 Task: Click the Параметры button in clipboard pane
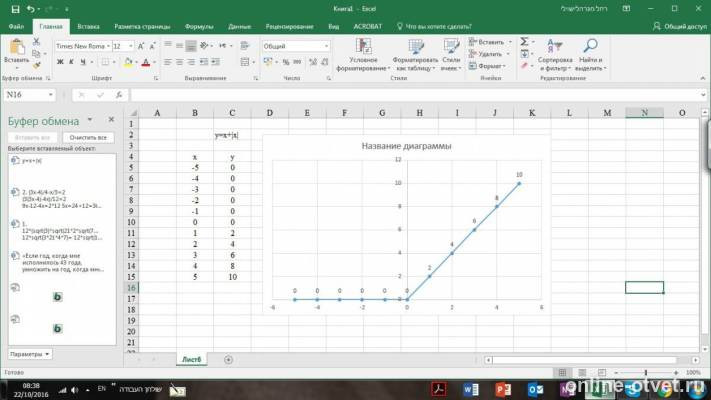click(x=30, y=354)
